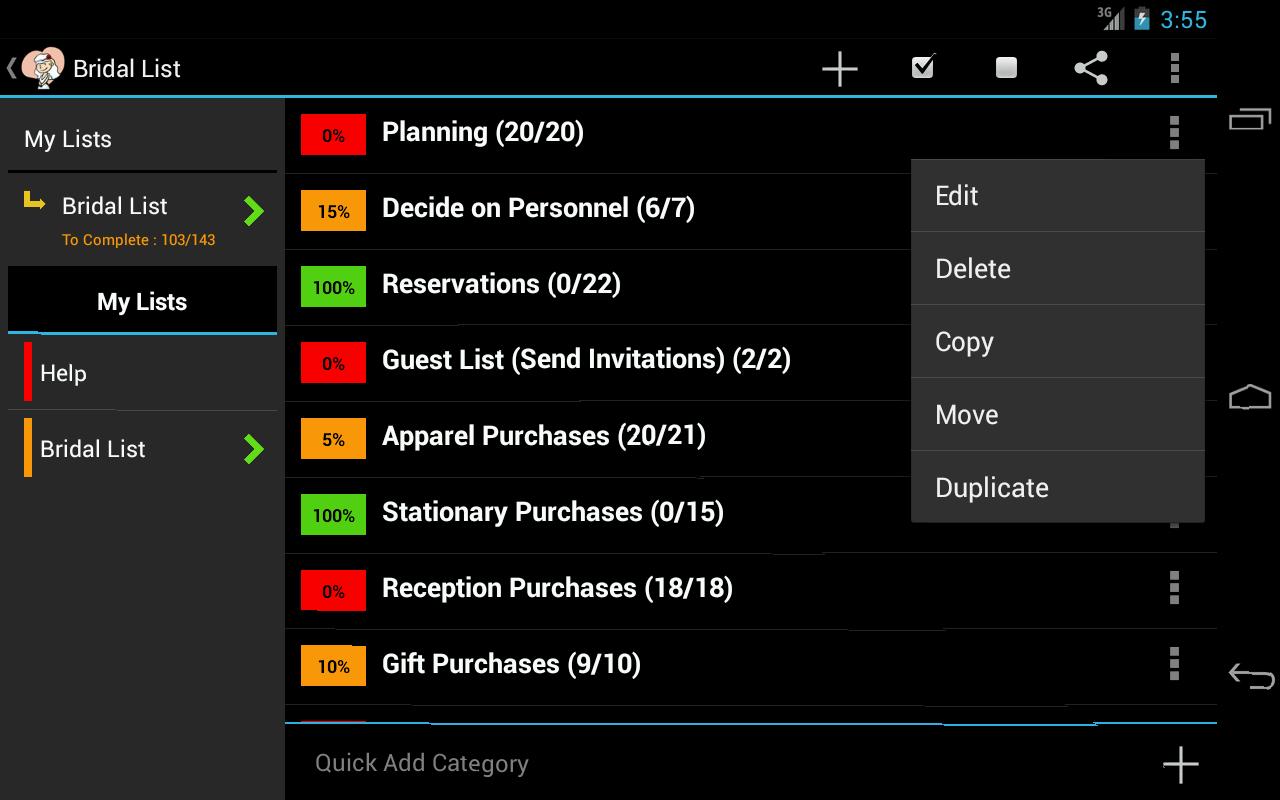Image resolution: width=1280 pixels, height=800 pixels.
Task: Select the lower Bridal List sidebar entry
Action: (x=142, y=449)
